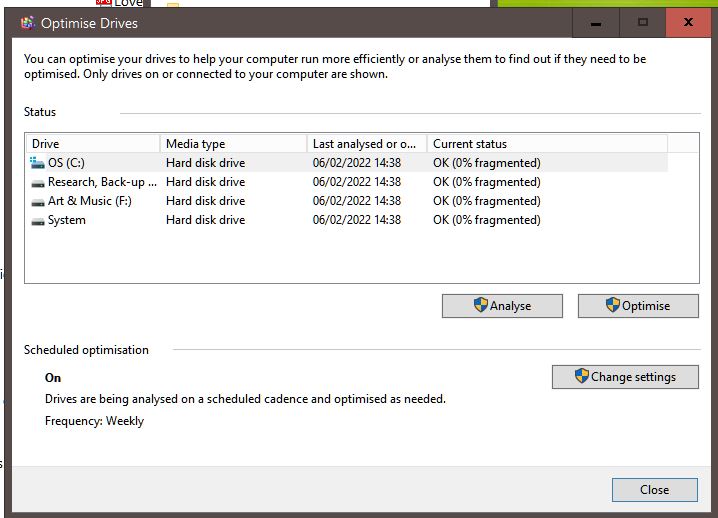Click the shield icon on Analyse button
The width and height of the screenshot is (718, 518).
[481, 305]
